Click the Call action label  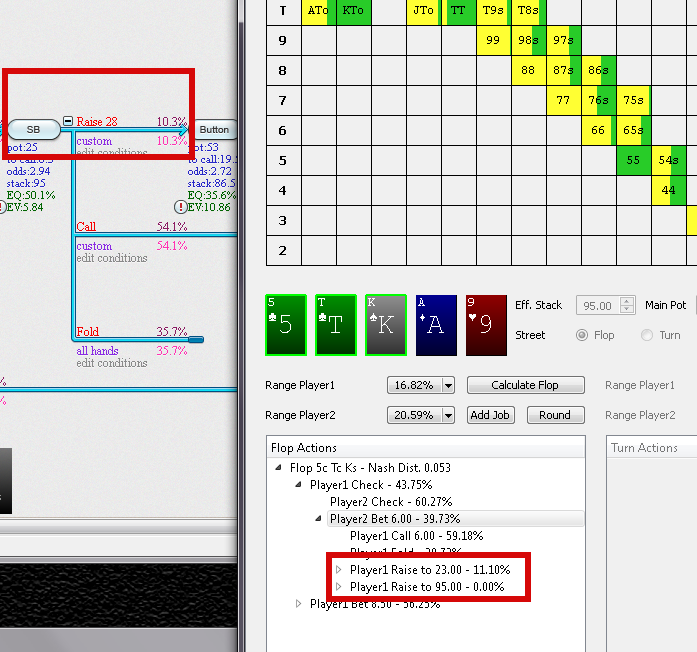point(86,227)
